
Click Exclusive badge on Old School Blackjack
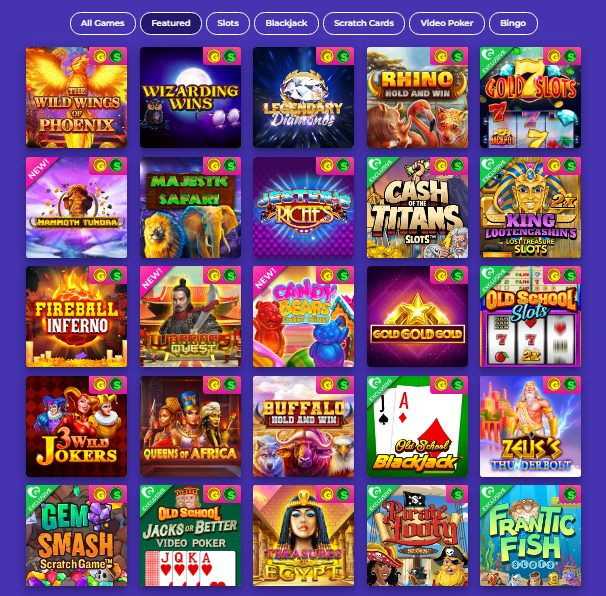coord(379,388)
